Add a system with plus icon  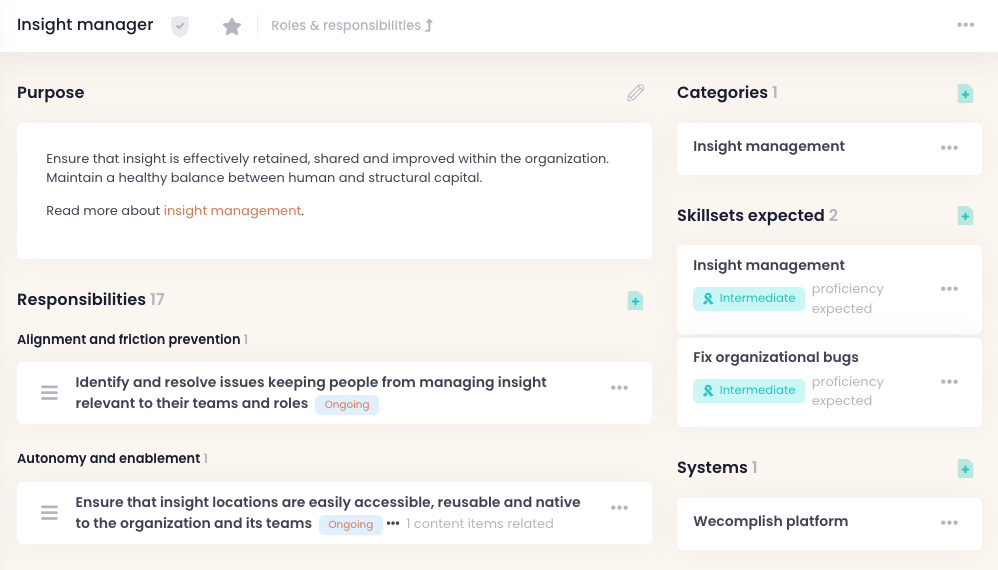[x=965, y=468]
